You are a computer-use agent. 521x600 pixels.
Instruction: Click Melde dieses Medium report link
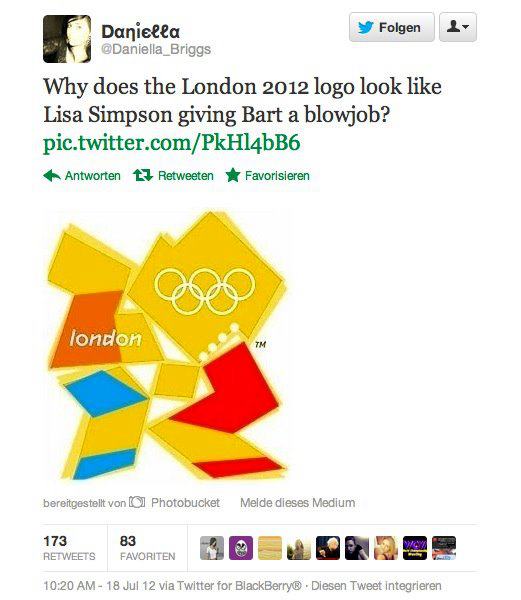tap(298, 502)
